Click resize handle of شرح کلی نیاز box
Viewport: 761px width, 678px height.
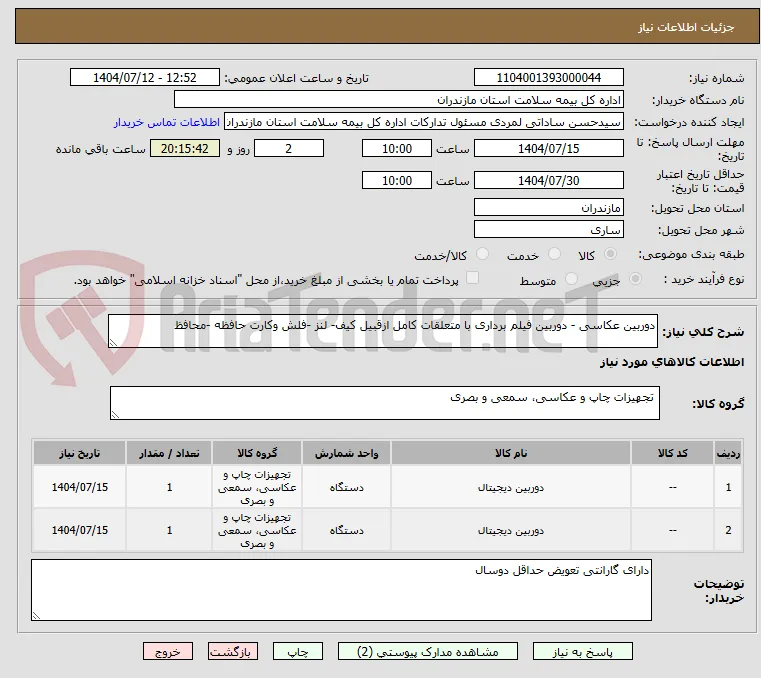pos(113,343)
